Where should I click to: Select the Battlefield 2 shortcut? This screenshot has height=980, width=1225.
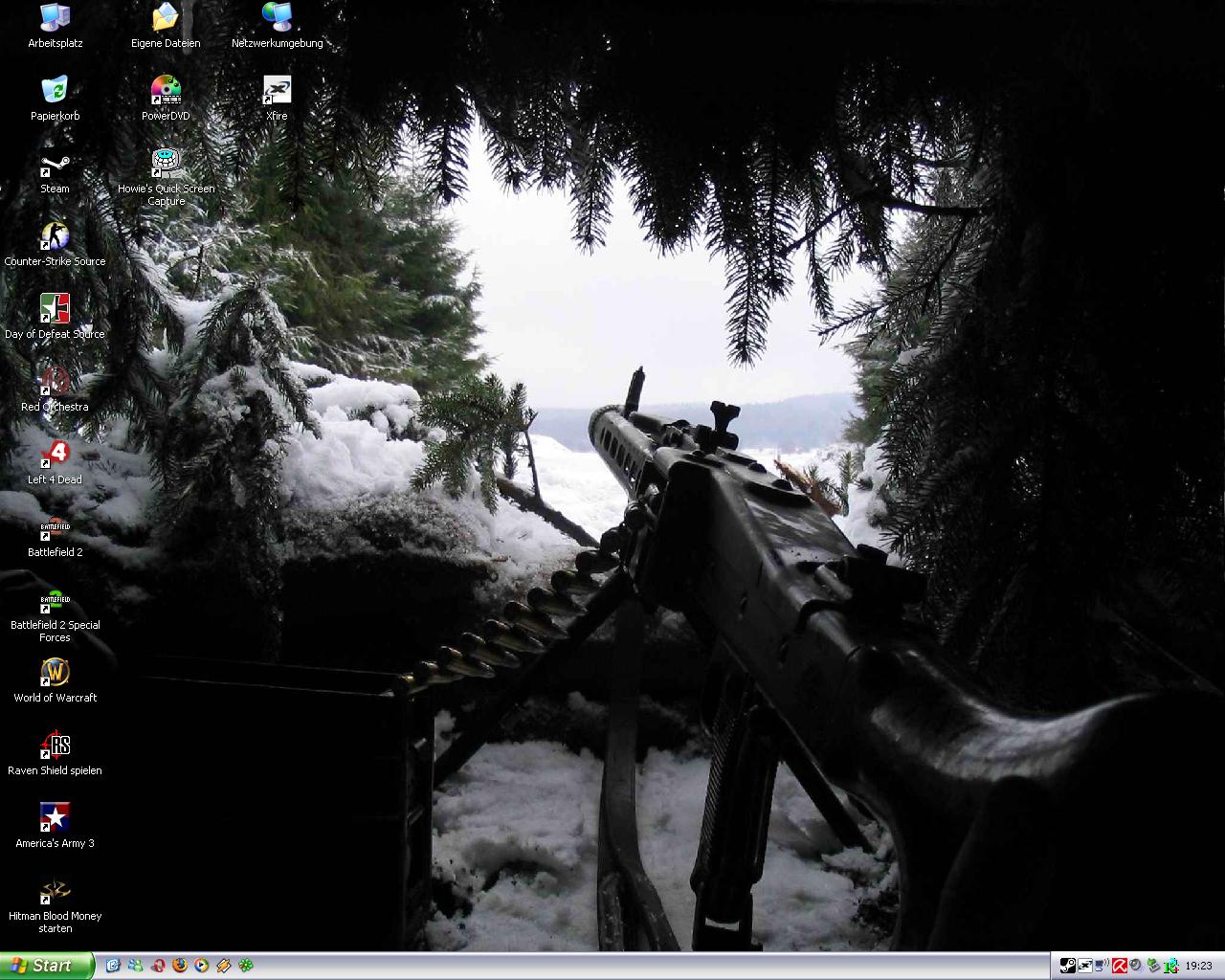[x=56, y=536]
